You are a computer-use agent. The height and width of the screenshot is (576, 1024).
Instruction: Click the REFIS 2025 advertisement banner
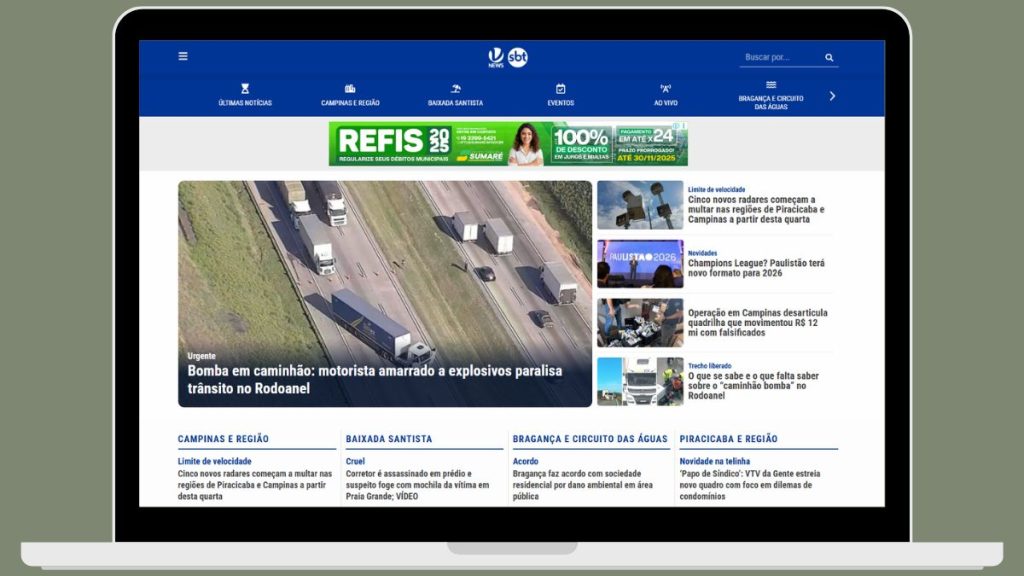pyautogui.click(x=512, y=143)
